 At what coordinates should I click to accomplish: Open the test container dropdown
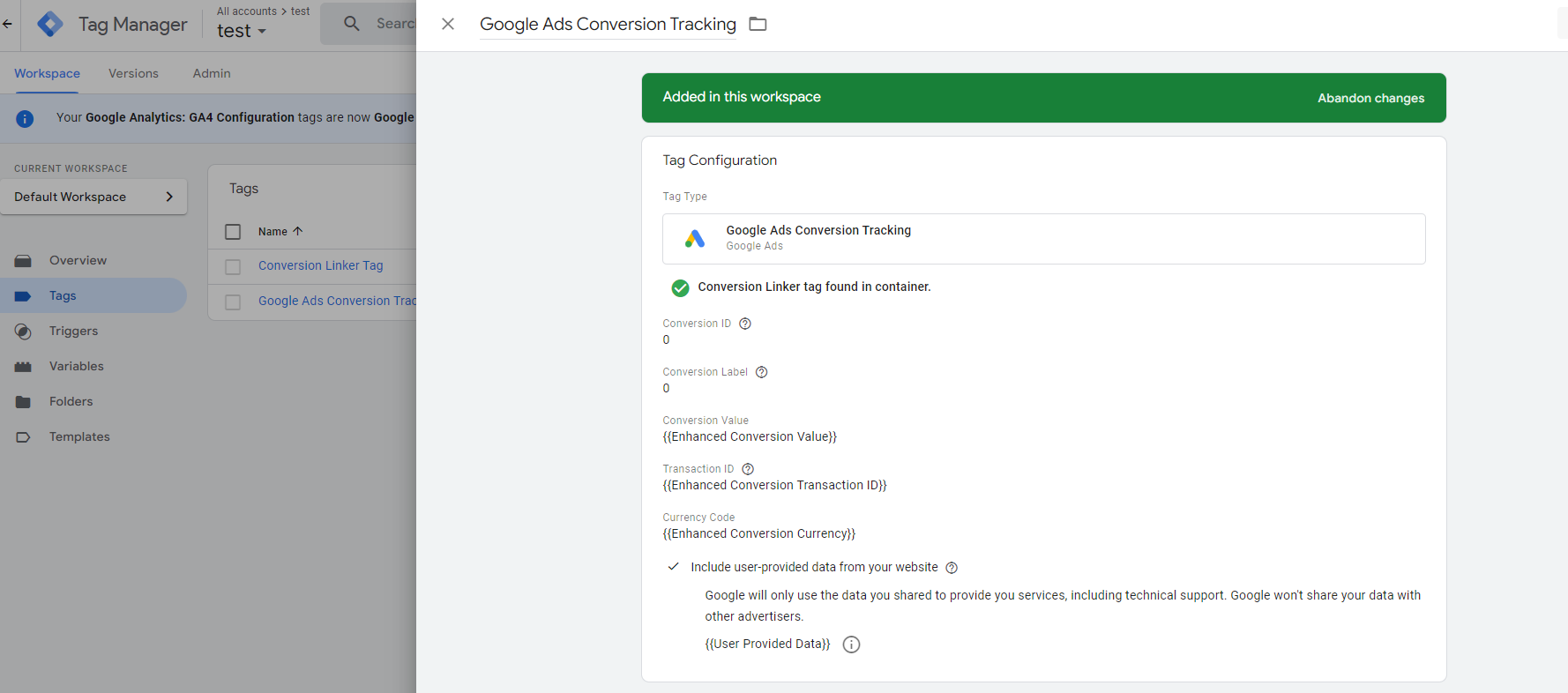(242, 31)
